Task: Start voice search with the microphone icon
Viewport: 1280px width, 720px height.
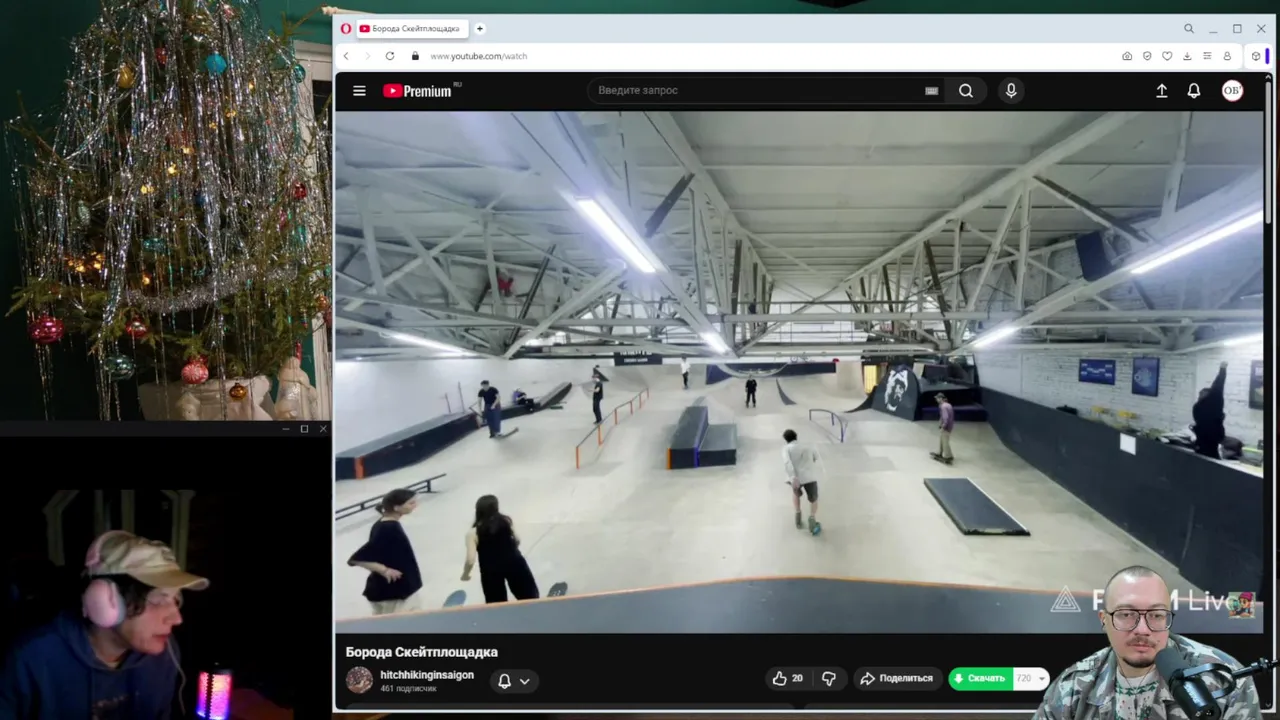Action: 1011,91
